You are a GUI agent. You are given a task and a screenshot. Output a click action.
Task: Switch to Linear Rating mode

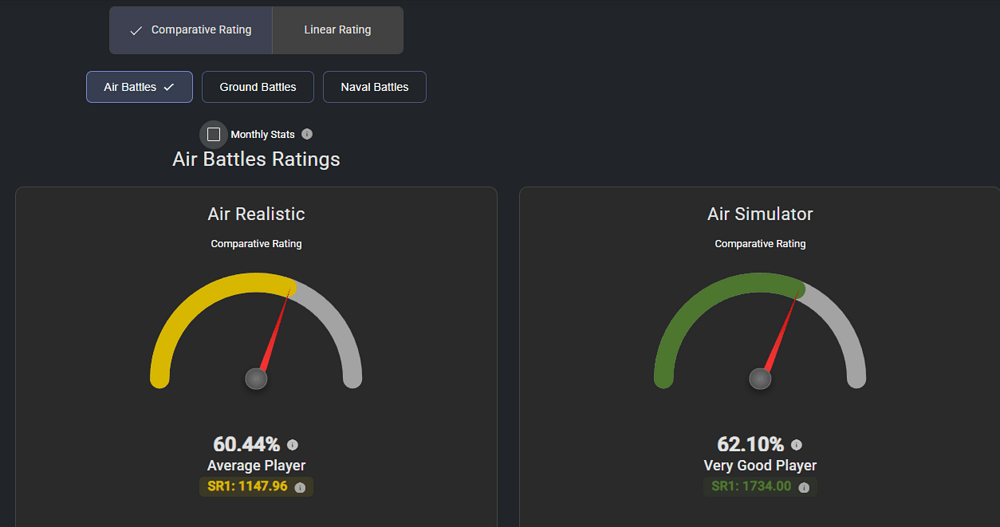pos(337,30)
